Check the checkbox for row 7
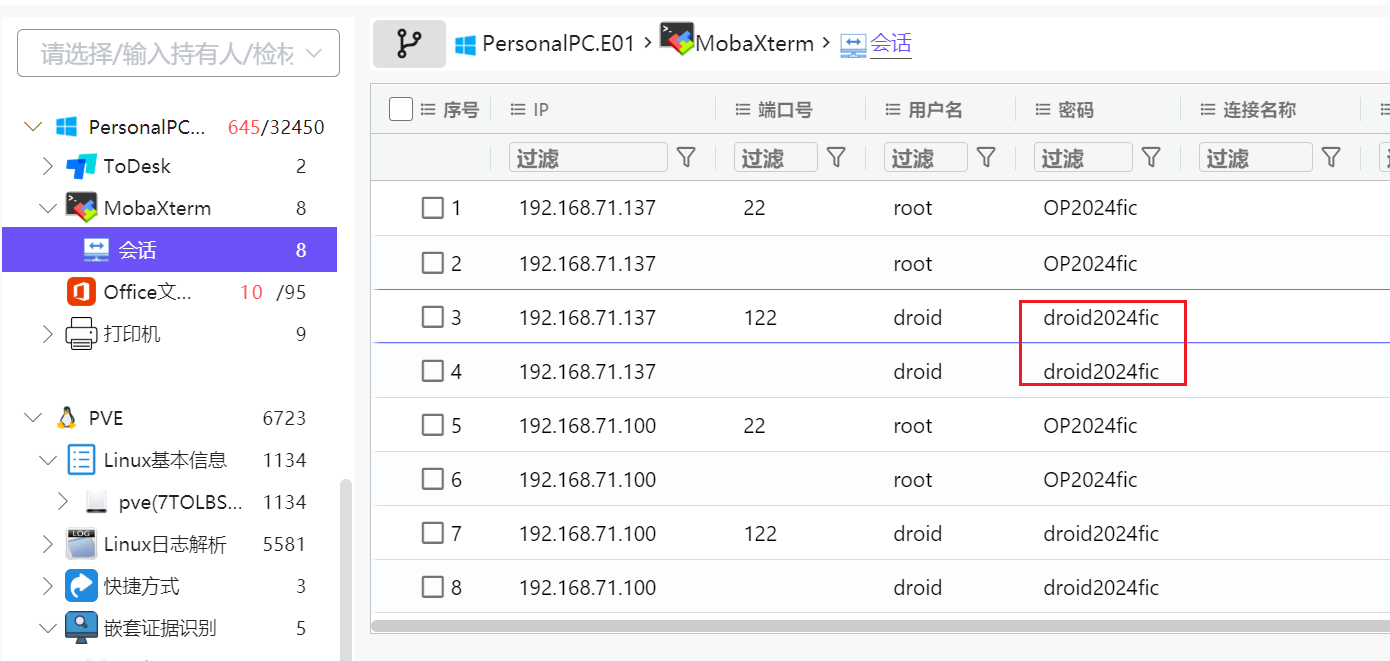 point(432,534)
